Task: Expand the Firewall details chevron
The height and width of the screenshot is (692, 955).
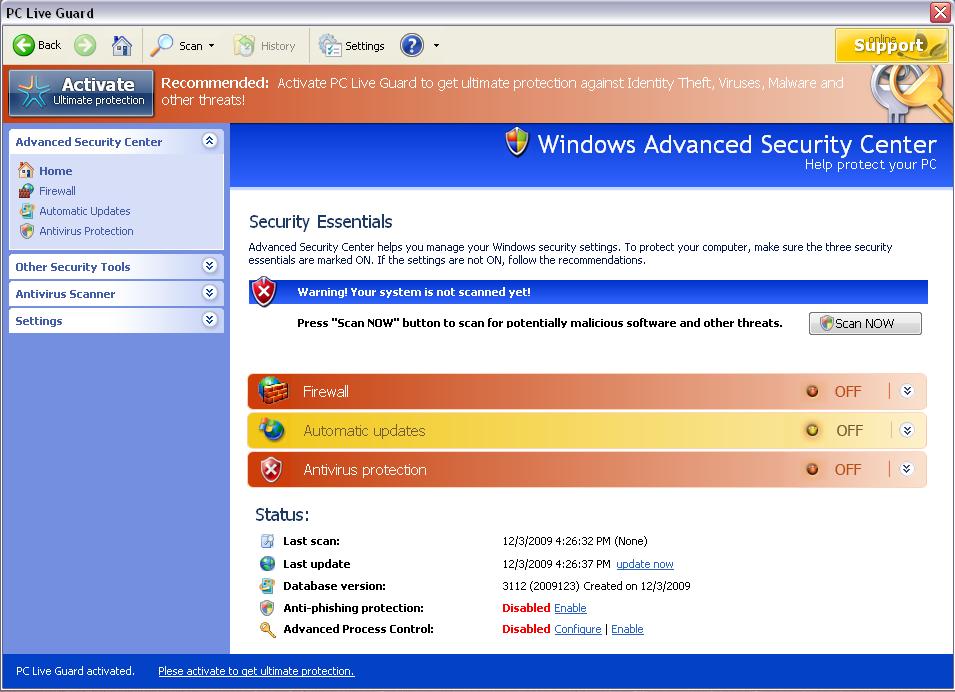Action: (907, 391)
